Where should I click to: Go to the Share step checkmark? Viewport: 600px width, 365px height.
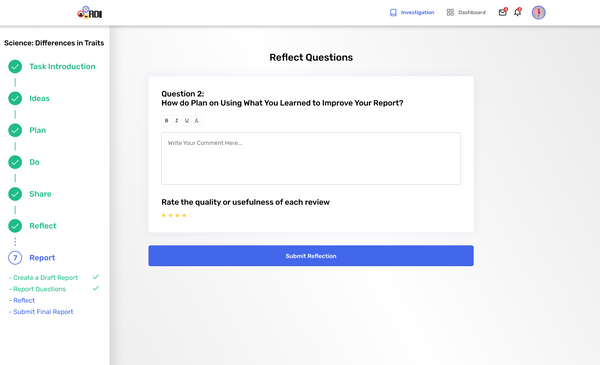coord(15,194)
